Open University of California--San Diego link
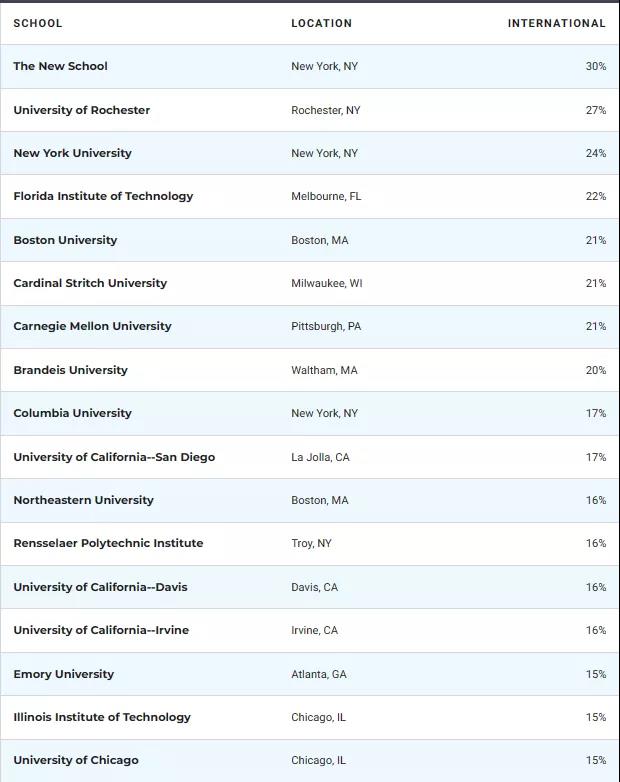This screenshot has width=620, height=782. coord(114,457)
